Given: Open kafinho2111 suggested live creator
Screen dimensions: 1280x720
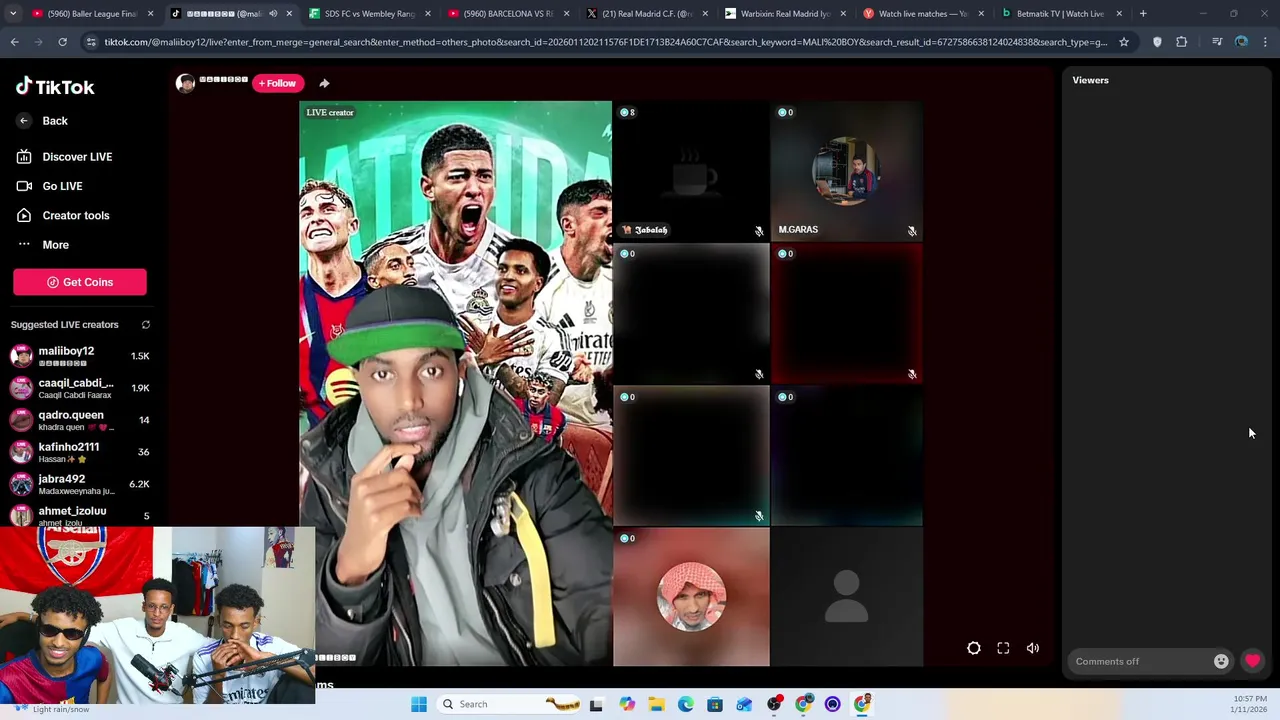Looking at the screenshot, I should [80, 452].
